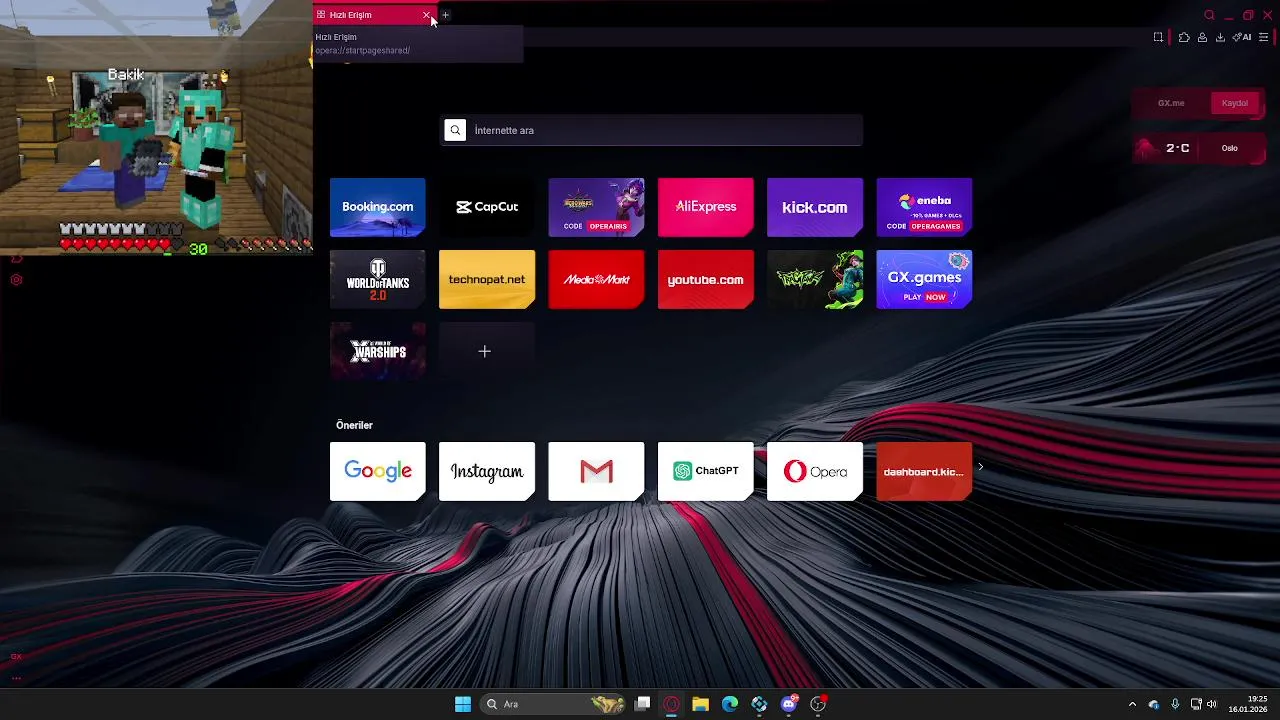Open the dashboard.kick suggestion tile
Viewport: 1280px width, 720px height.
click(x=924, y=471)
